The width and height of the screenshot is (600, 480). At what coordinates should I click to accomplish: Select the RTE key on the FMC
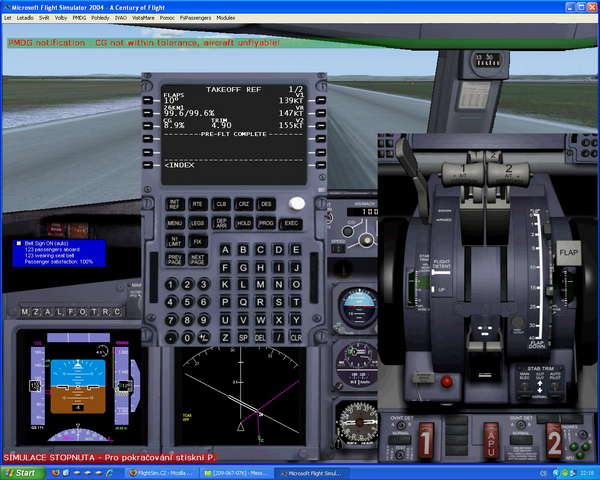click(x=197, y=204)
